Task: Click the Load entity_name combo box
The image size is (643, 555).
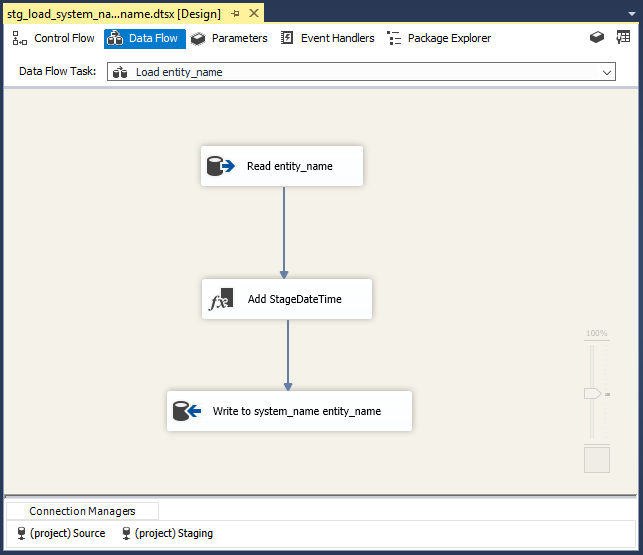Action: [x=361, y=72]
